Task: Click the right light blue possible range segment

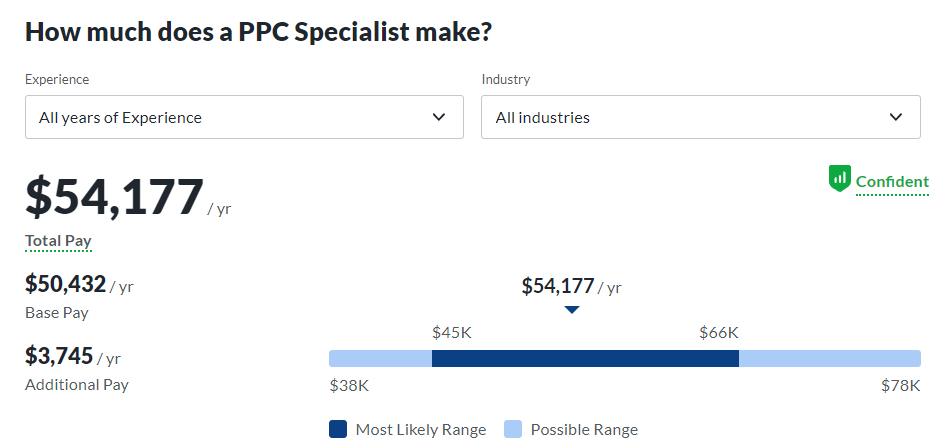Action: (x=830, y=358)
